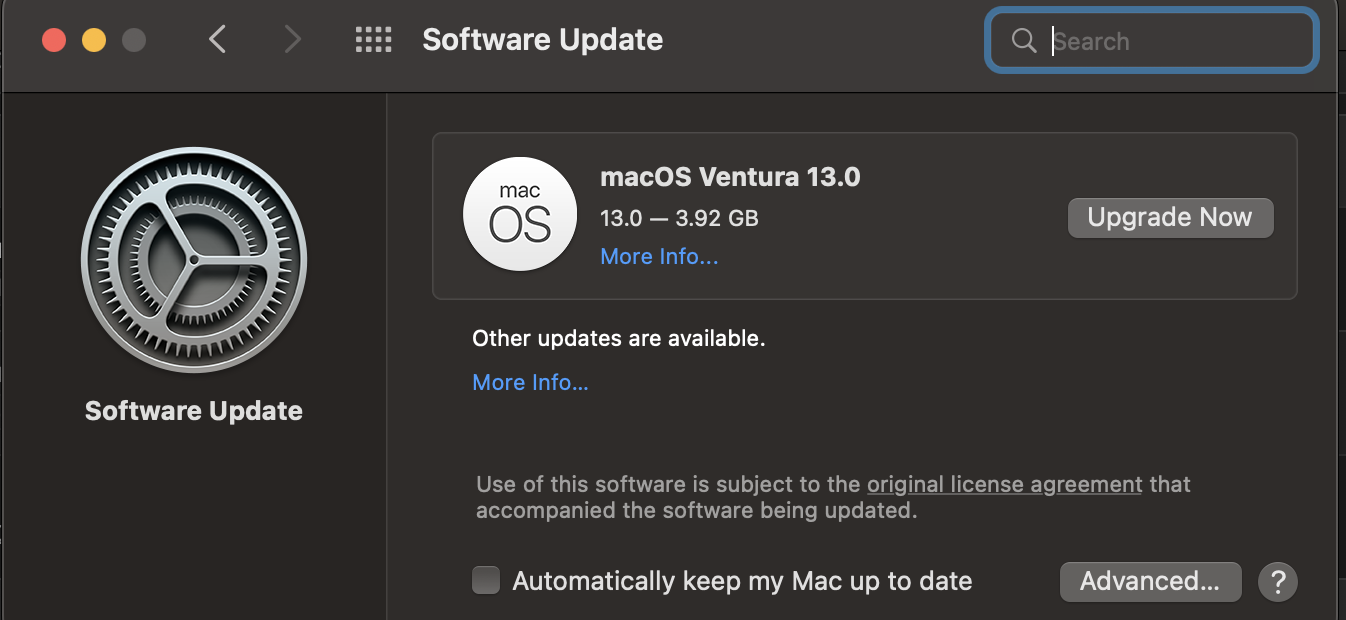Open the Advanced... options

point(1150,581)
